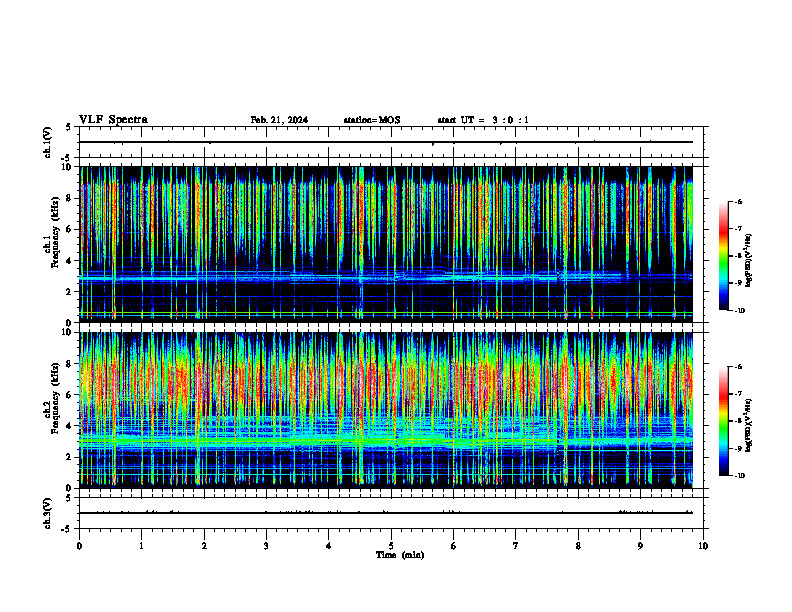The image size is (792, 612).
Task: Click the "-5" tick on ch.3(V) axis
Action: (x=68, y=529)
